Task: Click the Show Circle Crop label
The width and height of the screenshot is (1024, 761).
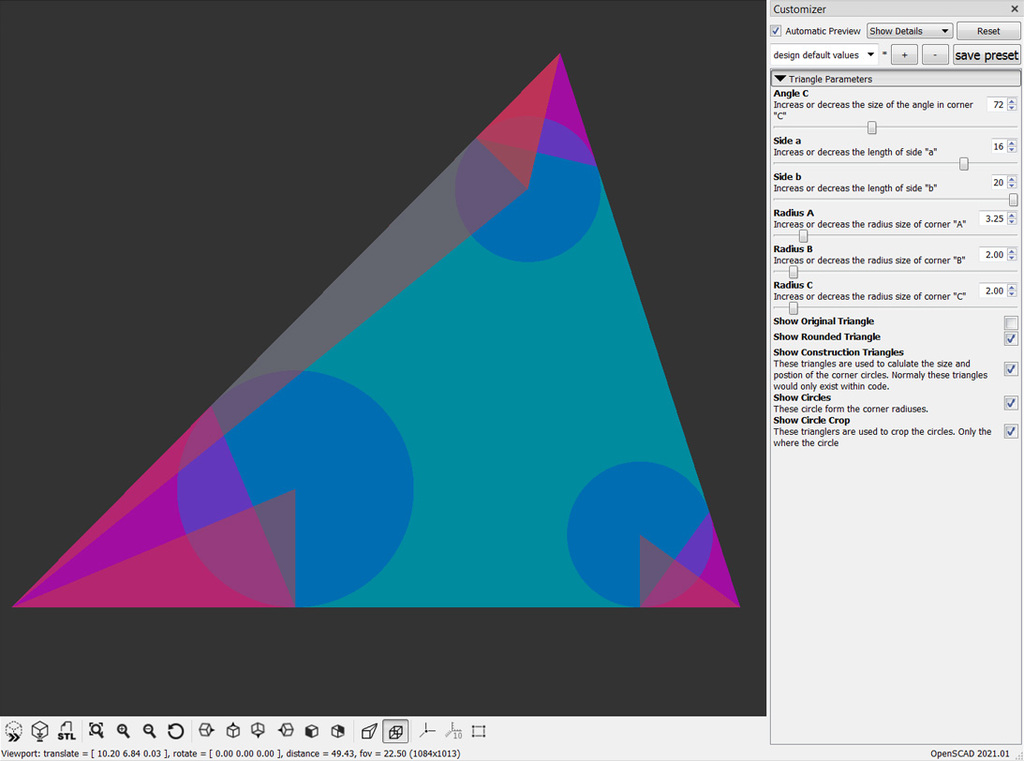Action: click(x=812, y=420)
